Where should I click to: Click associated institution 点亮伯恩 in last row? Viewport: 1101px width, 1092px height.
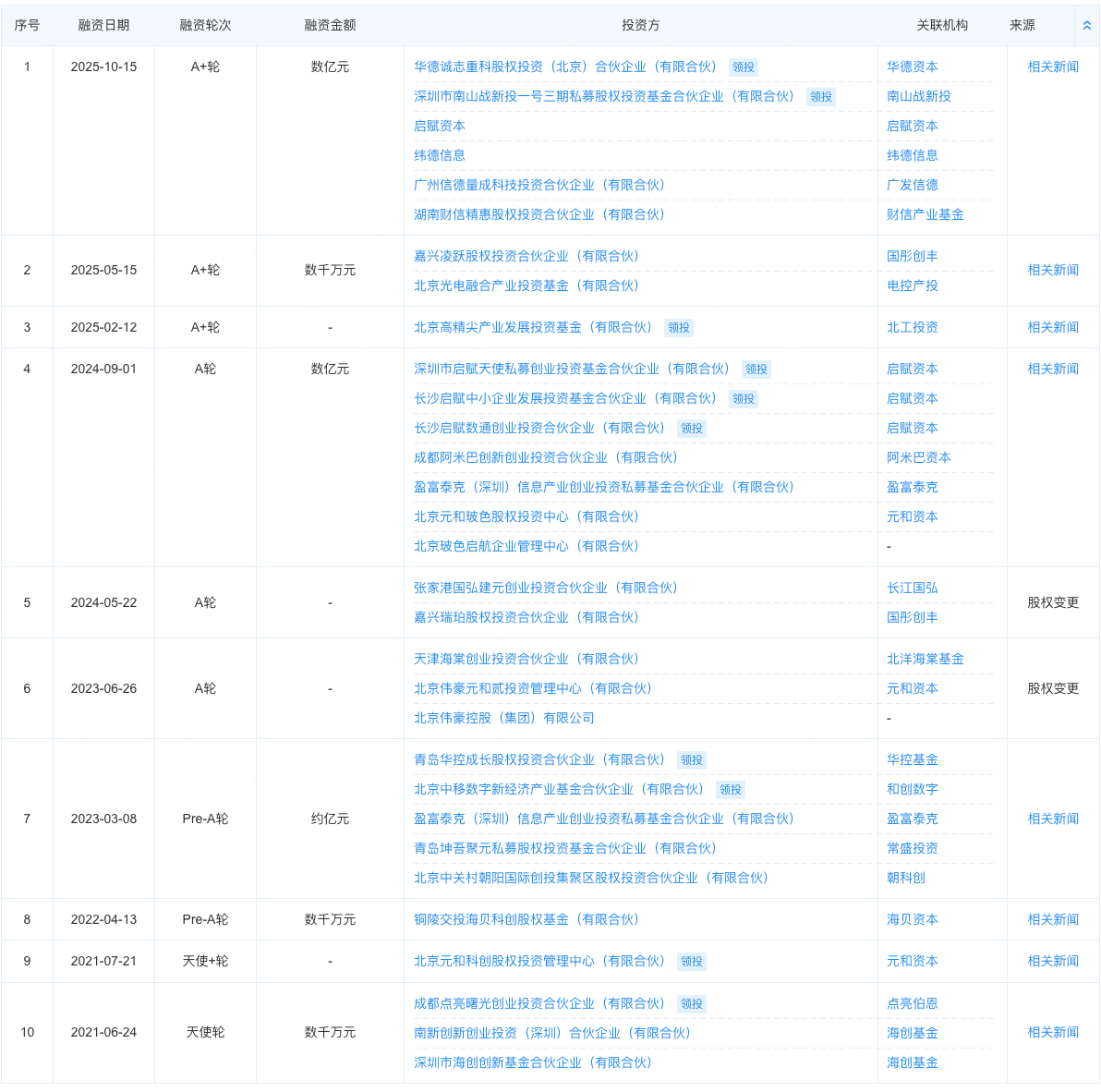(911, 1004)
